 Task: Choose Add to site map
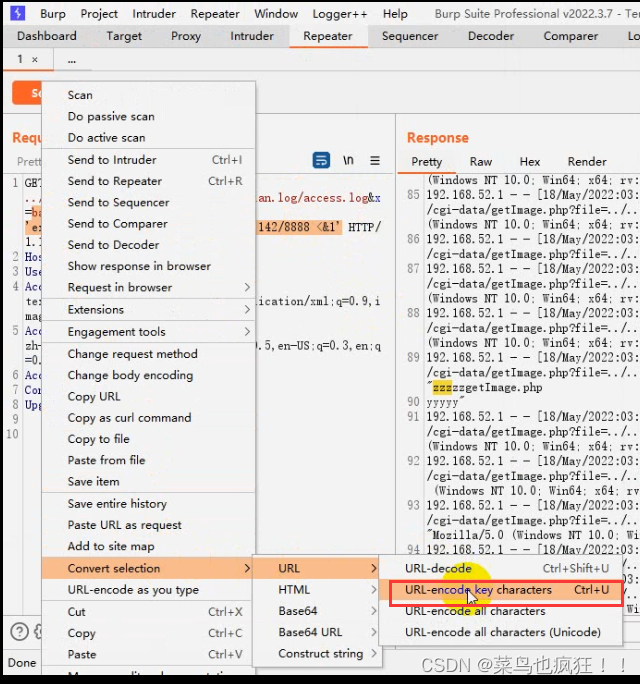pyautogui.click(x=148, y=546)
